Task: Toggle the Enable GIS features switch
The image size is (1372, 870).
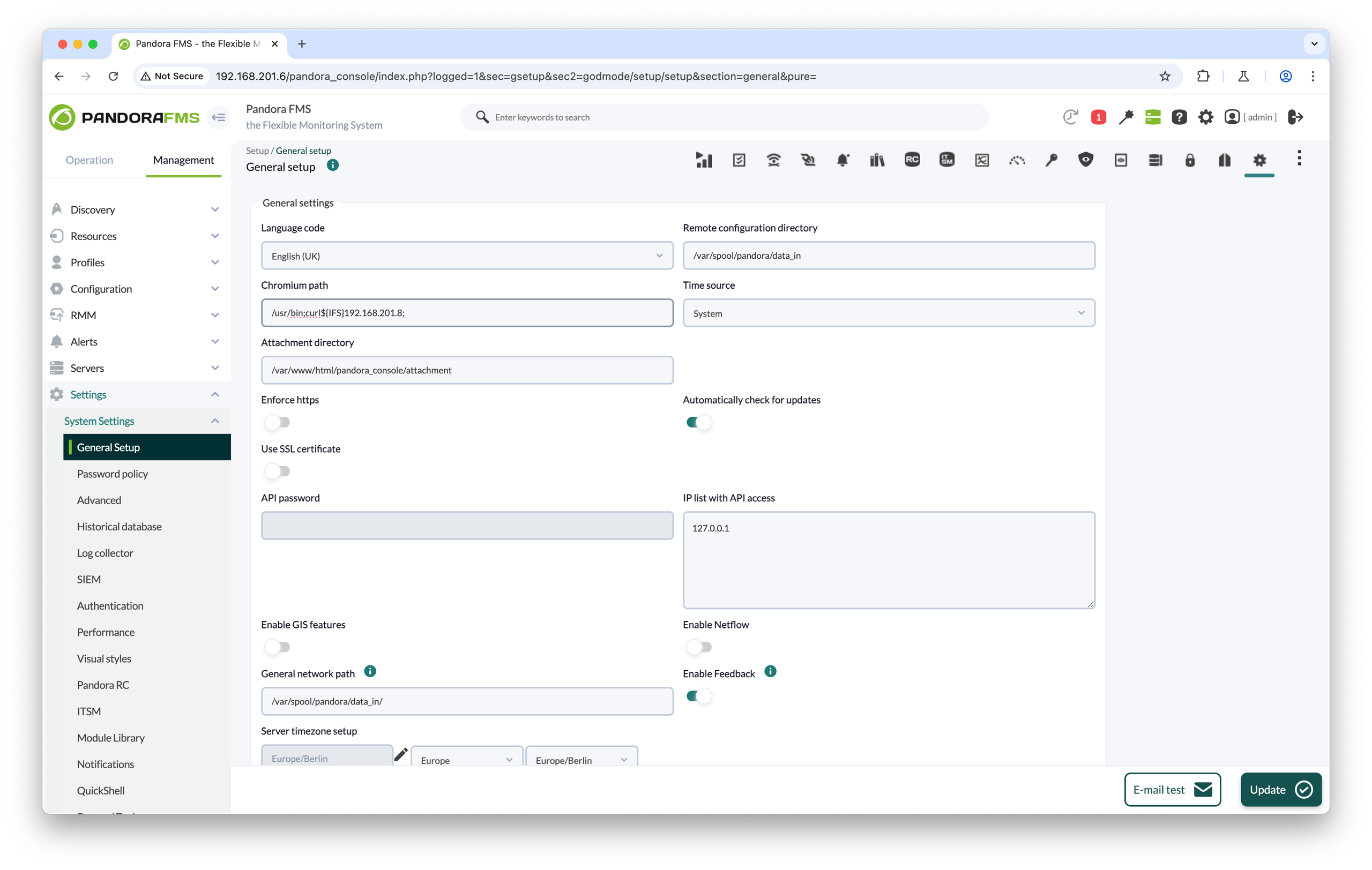Action: [278, 647]
